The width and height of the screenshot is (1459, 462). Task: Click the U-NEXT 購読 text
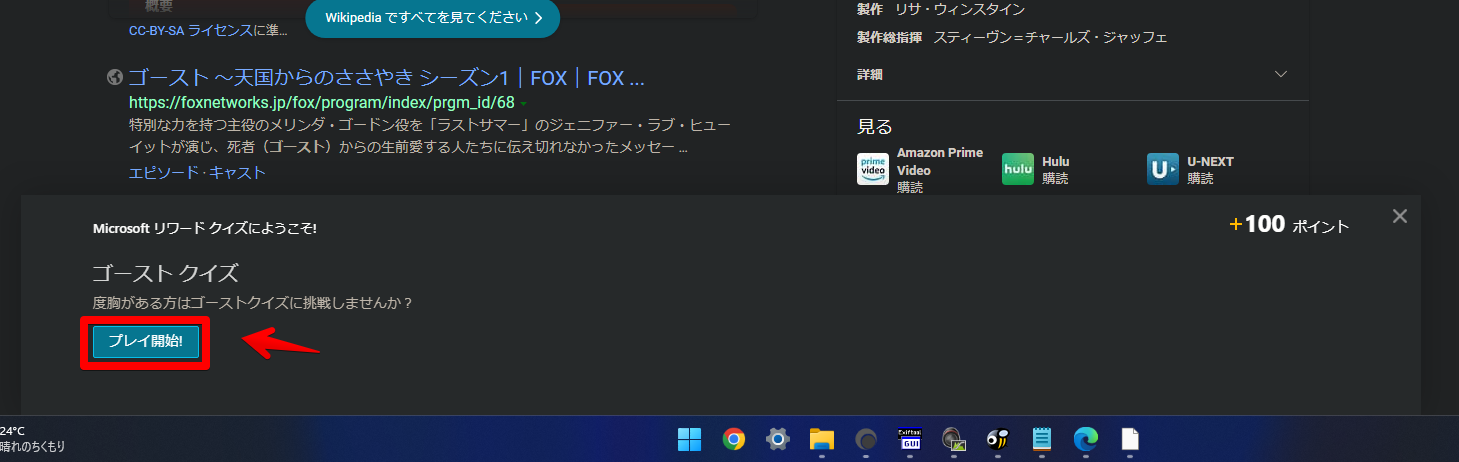click(x=1200, y=178)
